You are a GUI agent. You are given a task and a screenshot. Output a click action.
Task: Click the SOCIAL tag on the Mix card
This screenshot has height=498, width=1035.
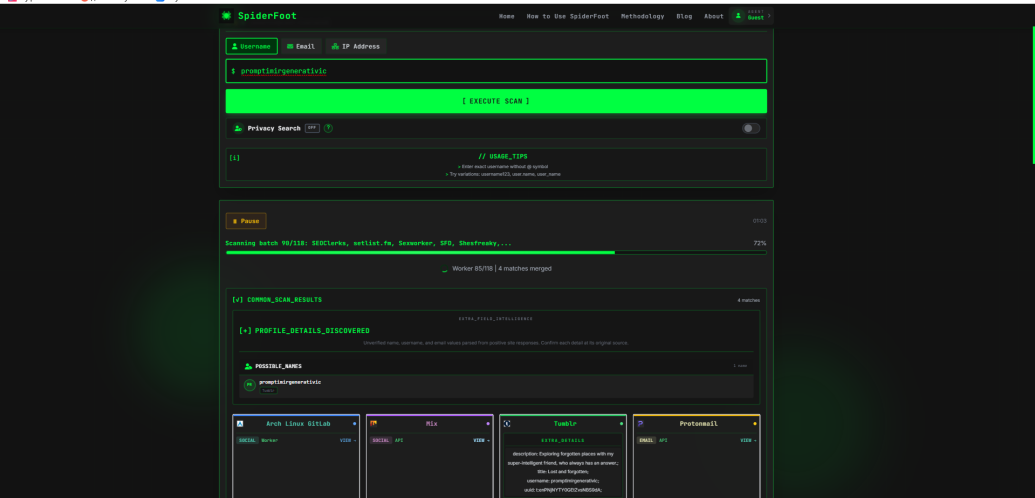point(381,441)
